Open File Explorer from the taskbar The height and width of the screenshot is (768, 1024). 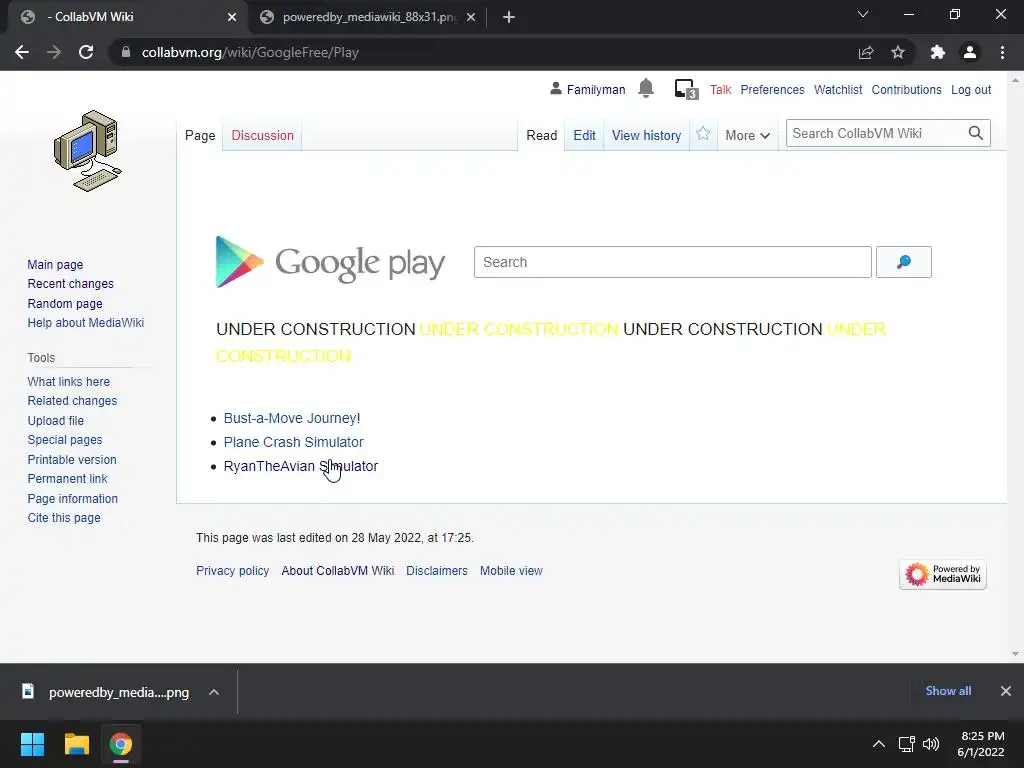point(76,744)
